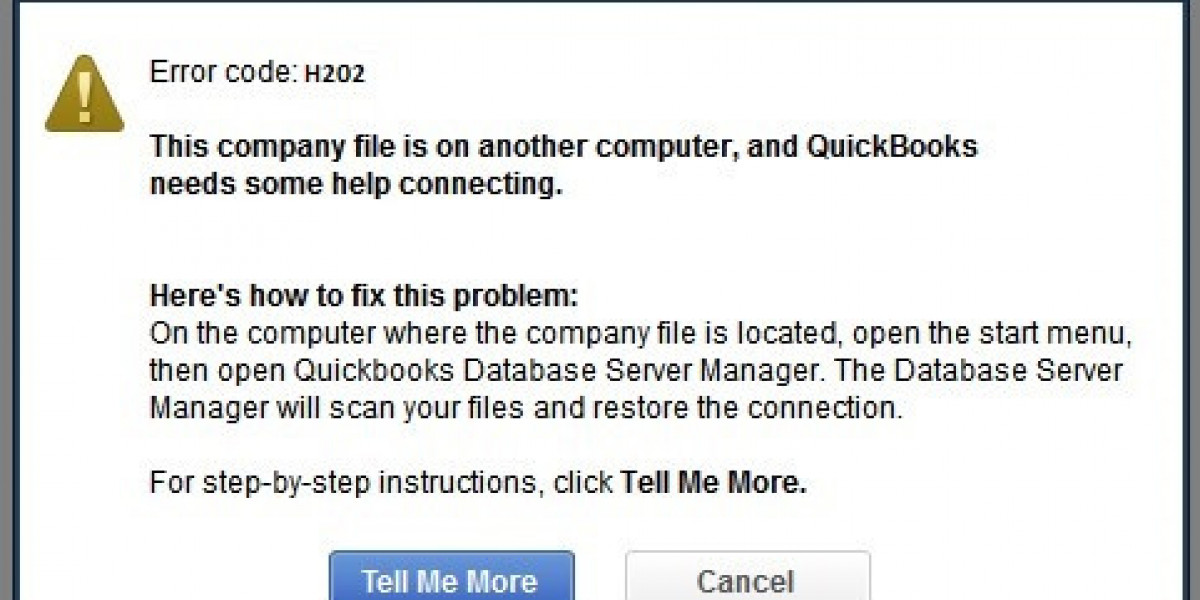This screenshot has width=1200, height=600.
Task: Click the "Error code:" label
Action: pyautogui.click(x=207, y=72)
